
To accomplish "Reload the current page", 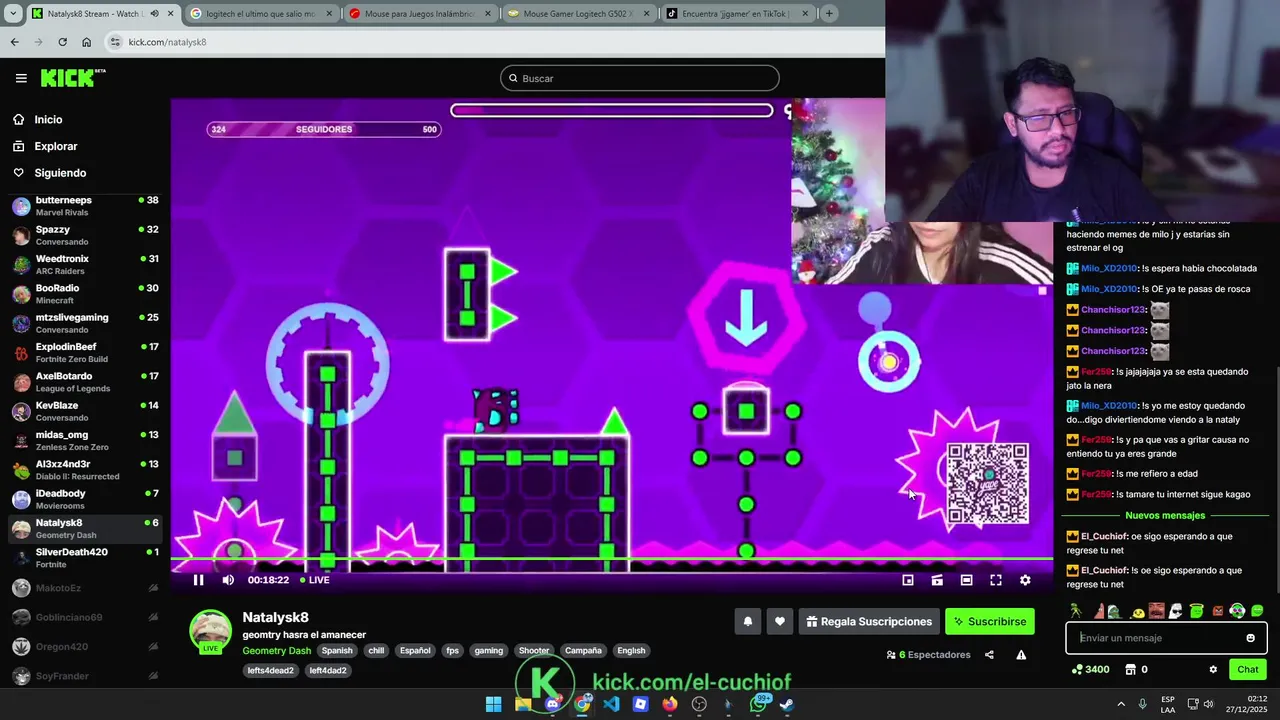I will (x=62, y=42).
